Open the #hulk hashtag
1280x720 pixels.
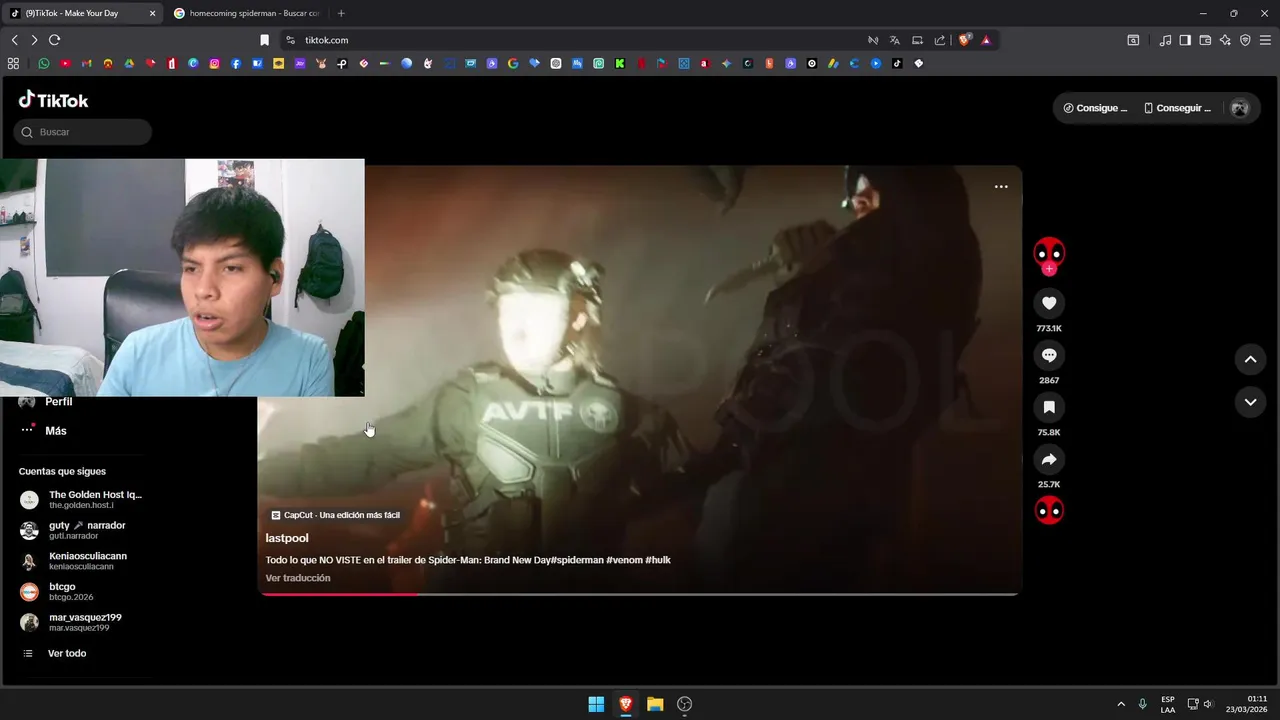pos(658,560)
